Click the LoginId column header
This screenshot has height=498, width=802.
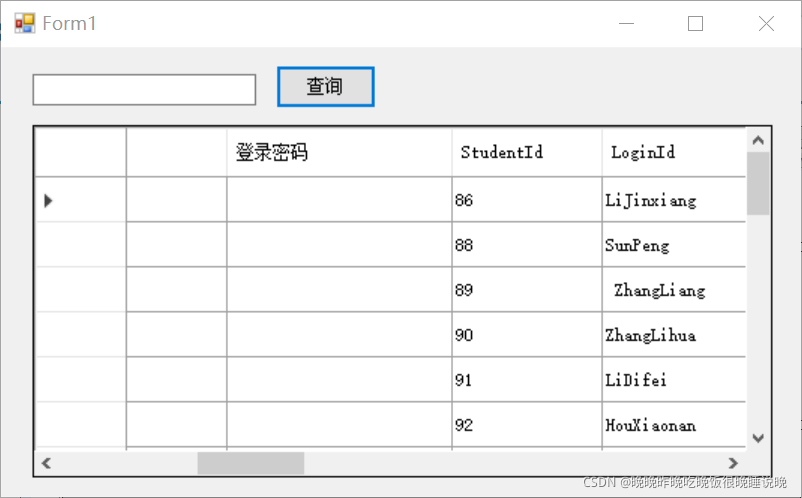[x=674, y=152]
